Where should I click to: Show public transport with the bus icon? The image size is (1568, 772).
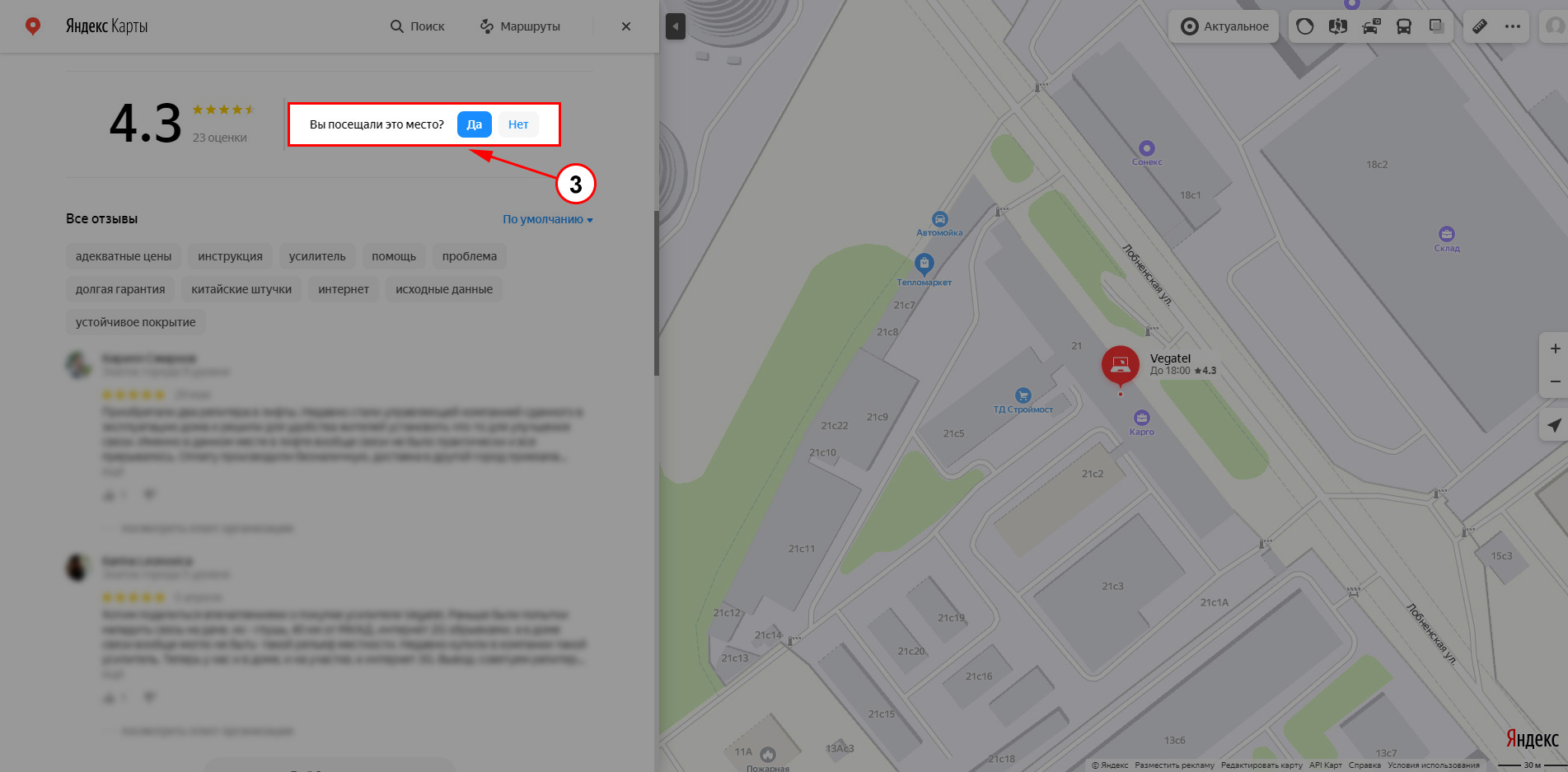click(x=1403, y=26)
